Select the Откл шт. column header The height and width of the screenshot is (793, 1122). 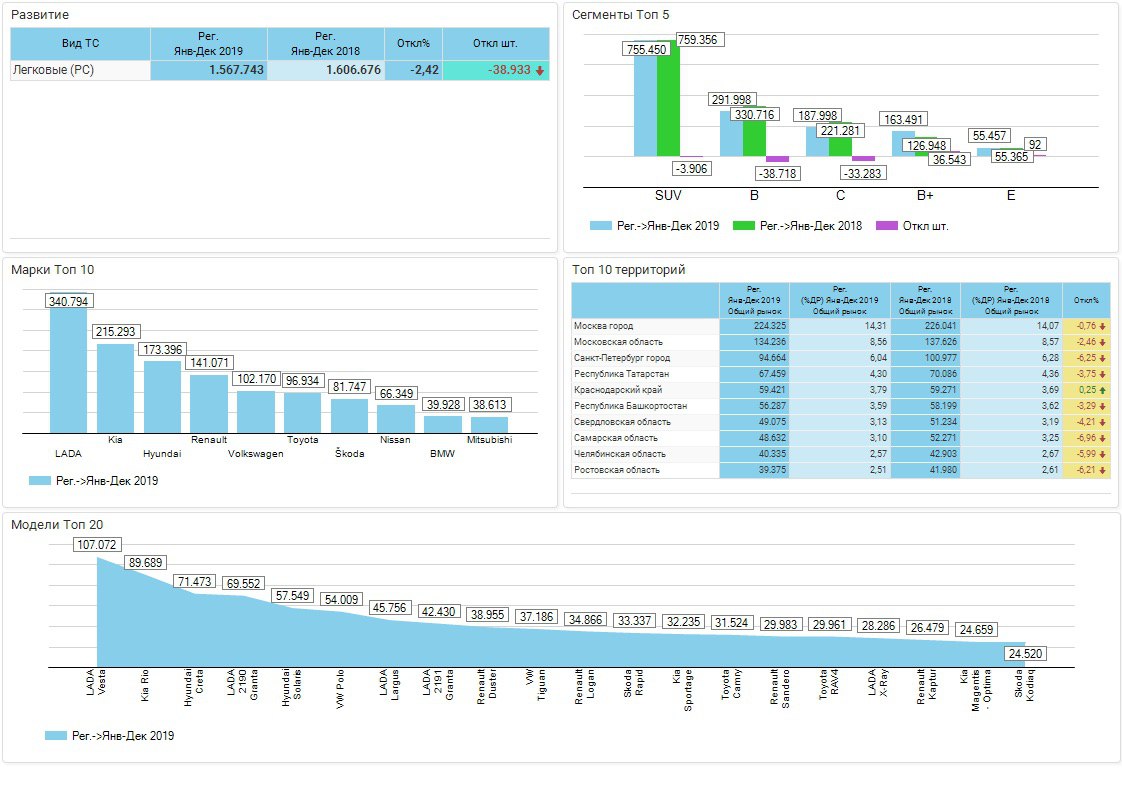coord(495,44)
